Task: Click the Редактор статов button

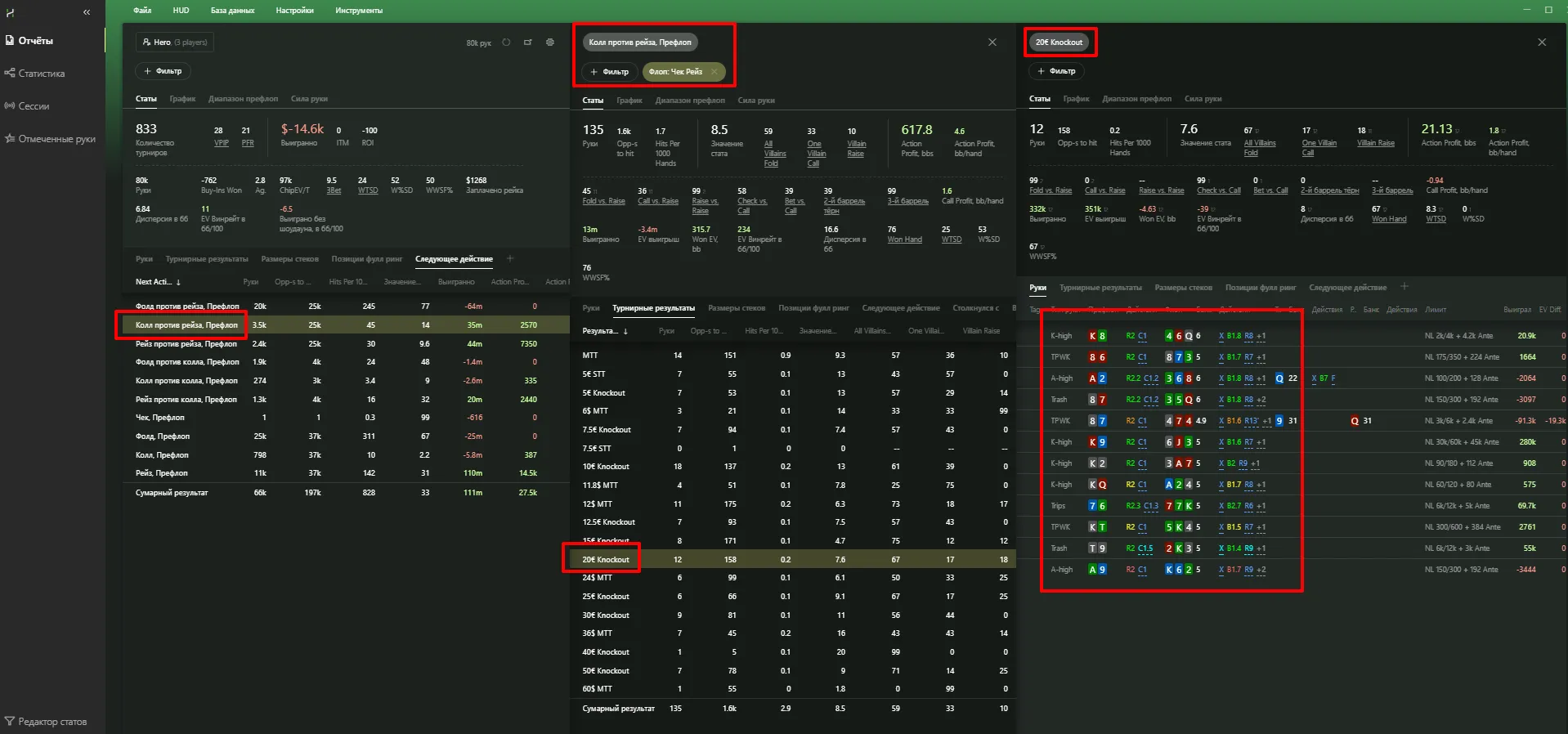Action: tap(52, 722)
